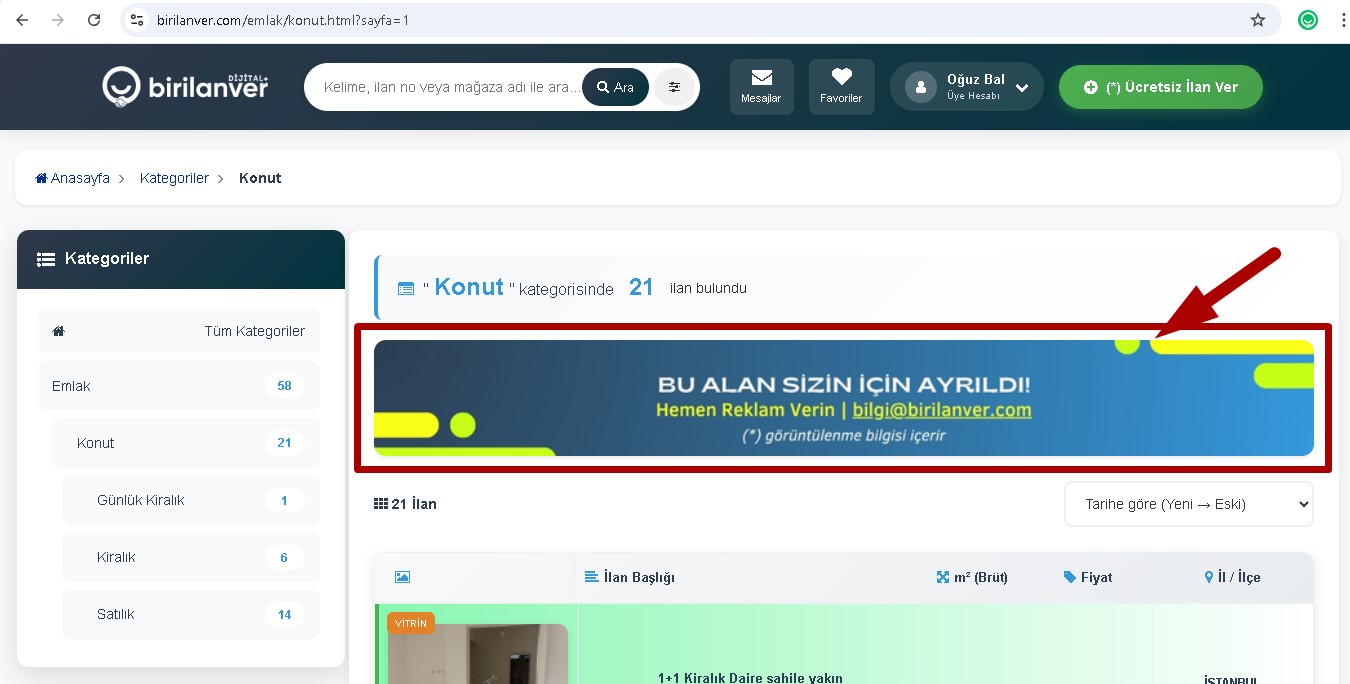Click the advertisement banner image
The height and width of the screenshot is (684, 1350).
(843, 398)
